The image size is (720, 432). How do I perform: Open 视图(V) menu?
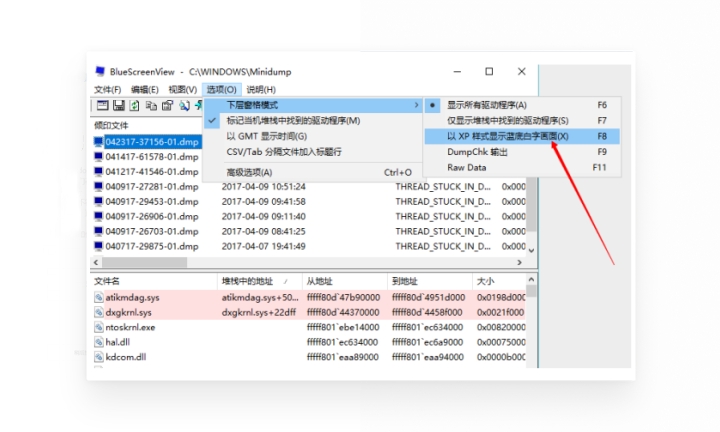coord(182,90)
